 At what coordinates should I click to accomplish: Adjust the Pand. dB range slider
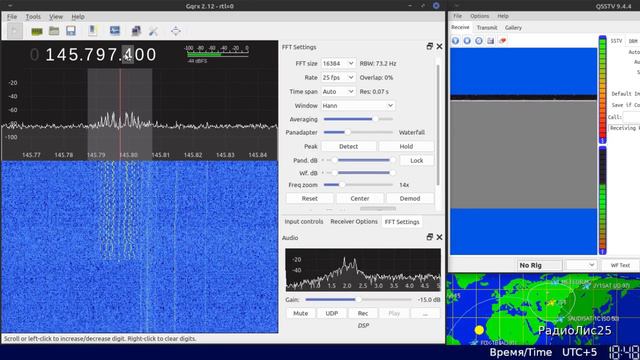[x=358, y=160]
